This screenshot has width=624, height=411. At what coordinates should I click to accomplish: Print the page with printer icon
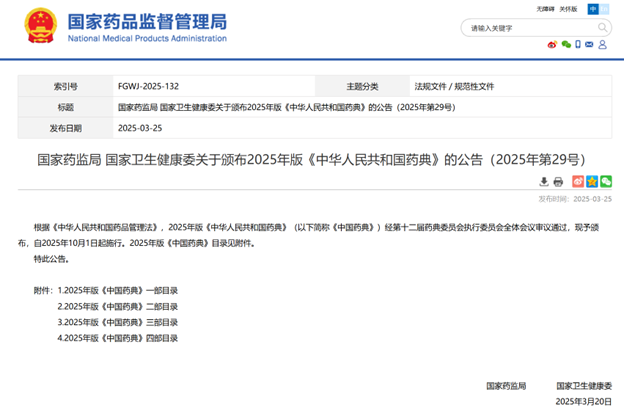coord(559,181)
